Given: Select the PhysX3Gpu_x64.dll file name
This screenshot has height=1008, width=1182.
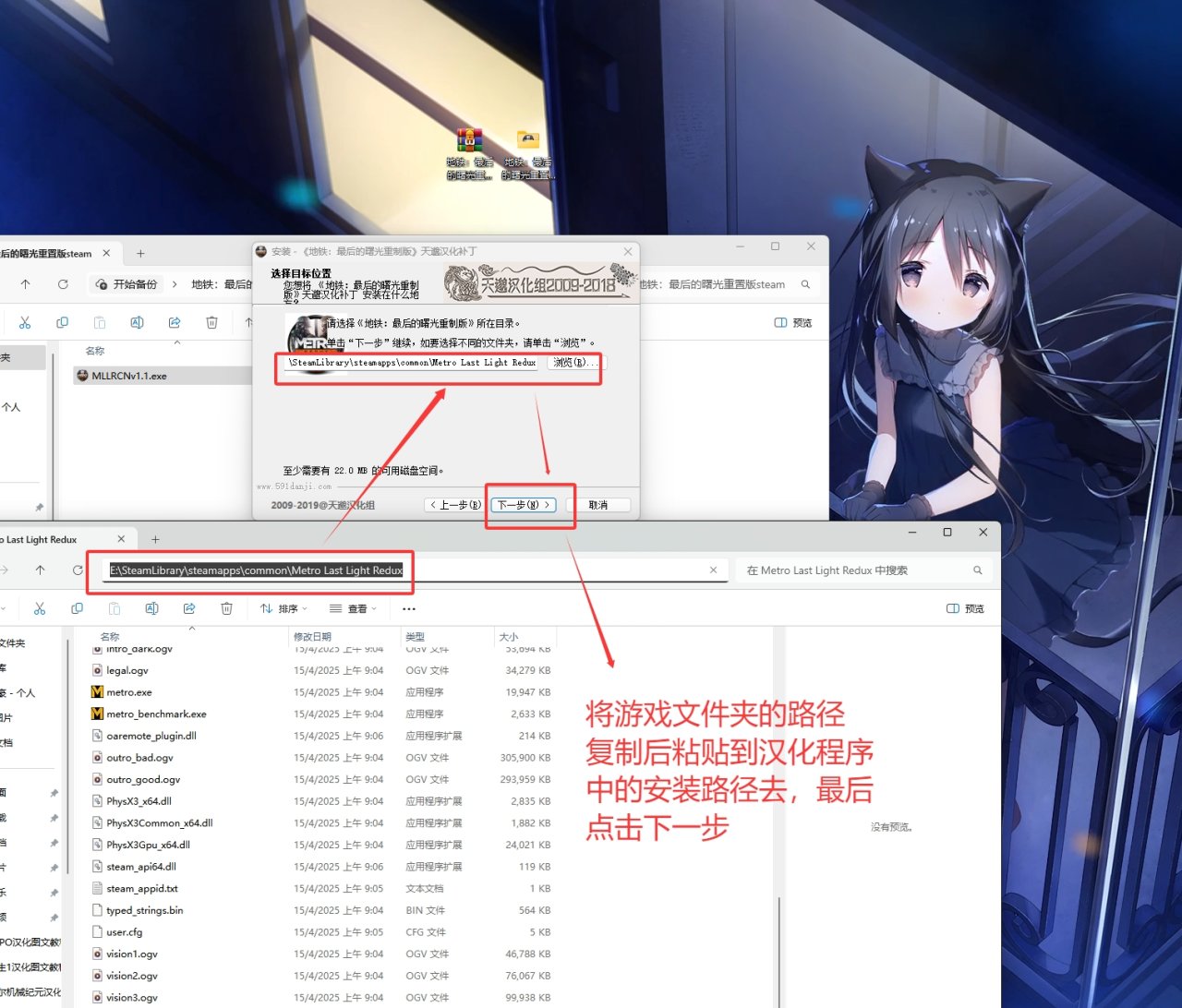Looking at the screenshot, I should [148, 845].
